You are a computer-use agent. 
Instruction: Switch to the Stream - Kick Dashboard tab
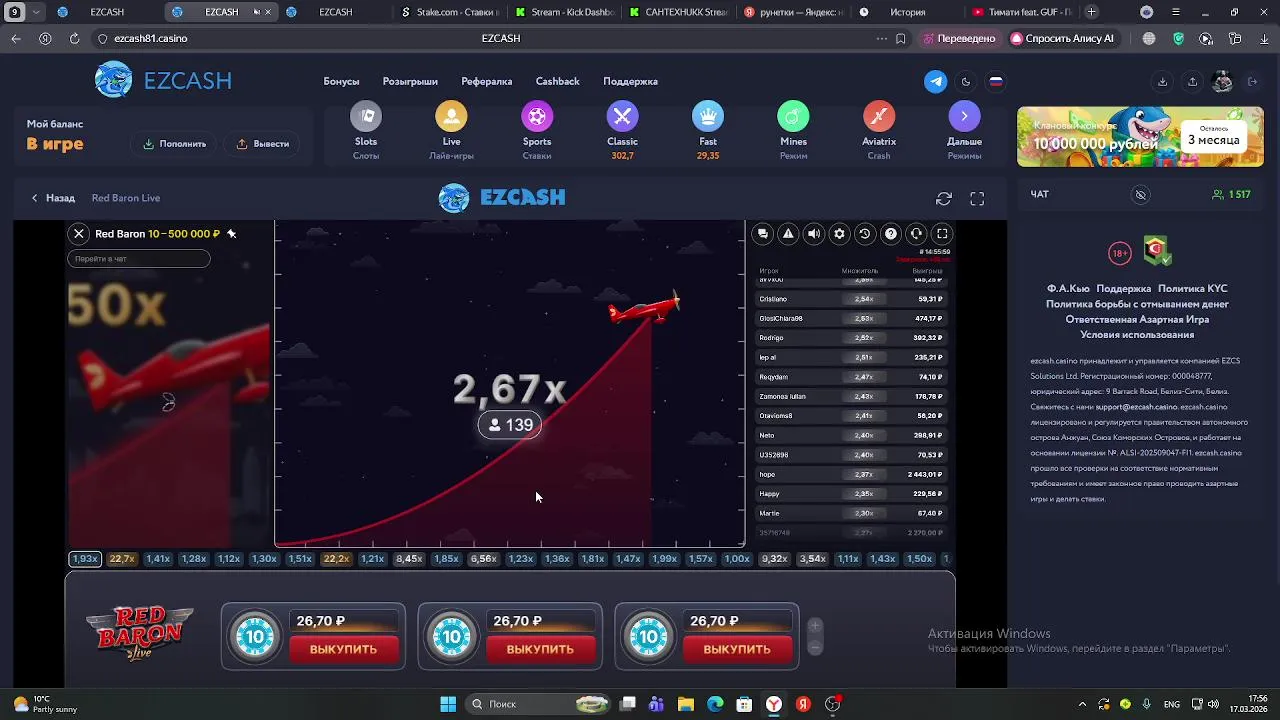point(564,12)
